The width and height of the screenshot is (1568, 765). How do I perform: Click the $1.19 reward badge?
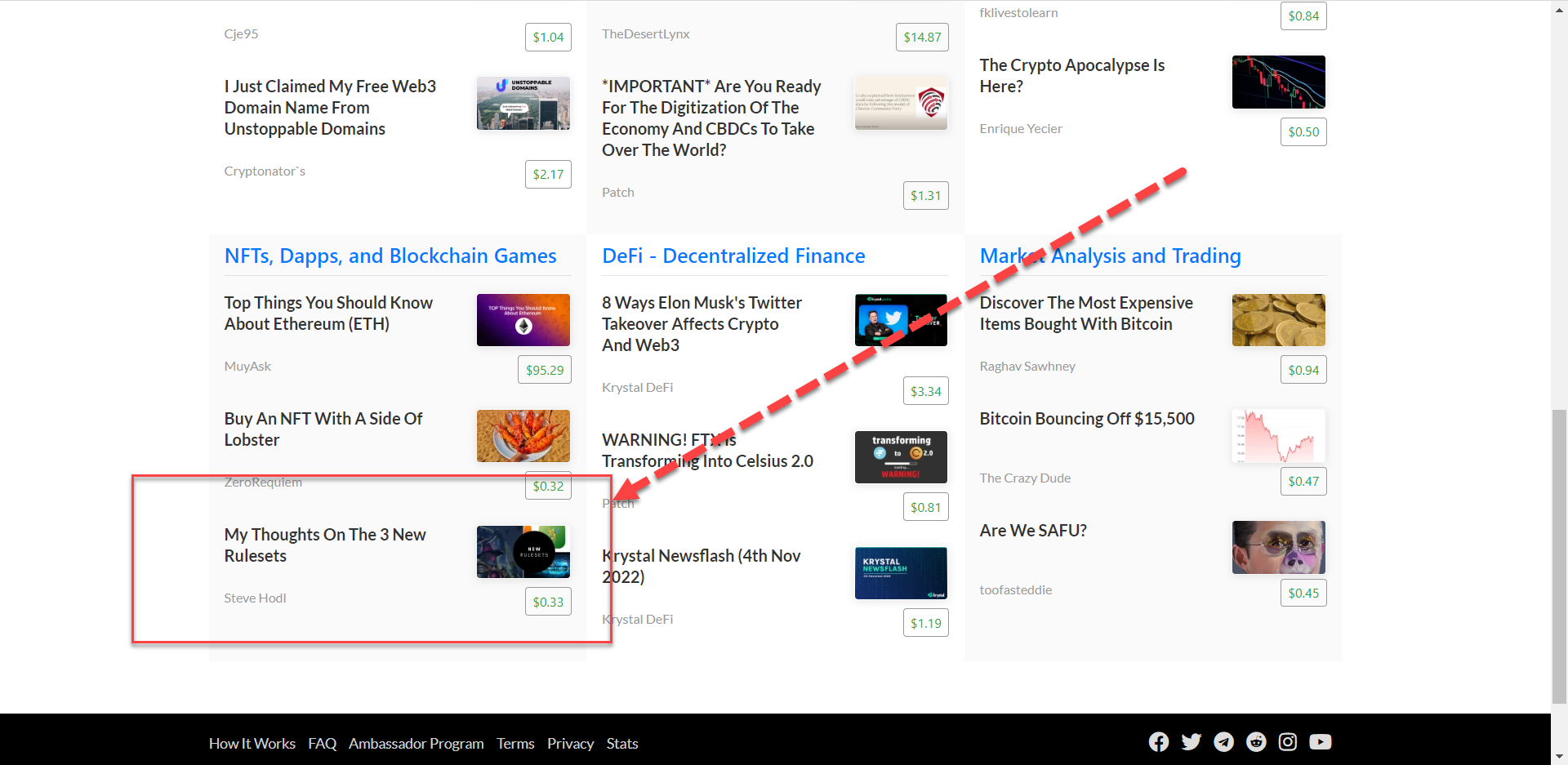point(926,623)
